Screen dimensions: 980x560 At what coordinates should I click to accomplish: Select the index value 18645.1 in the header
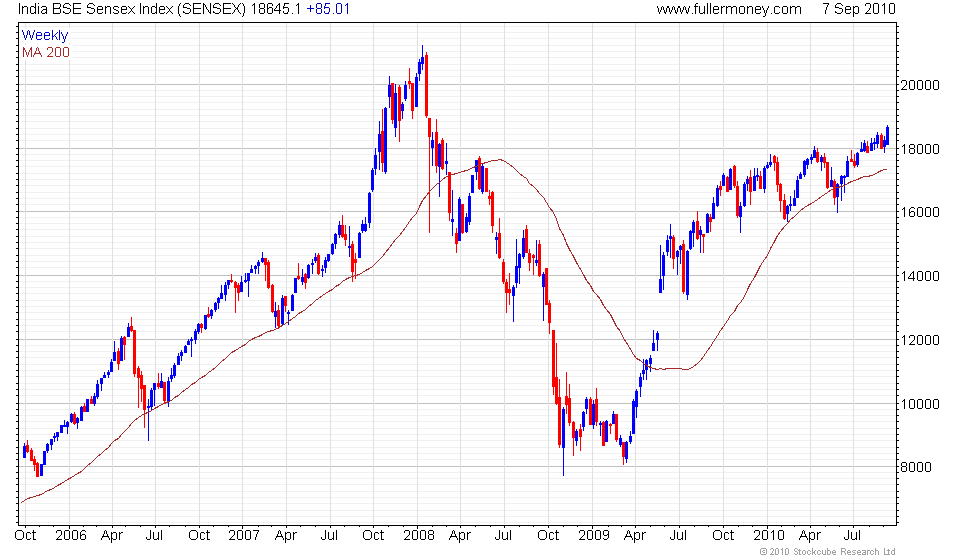(x=276, y=9)
